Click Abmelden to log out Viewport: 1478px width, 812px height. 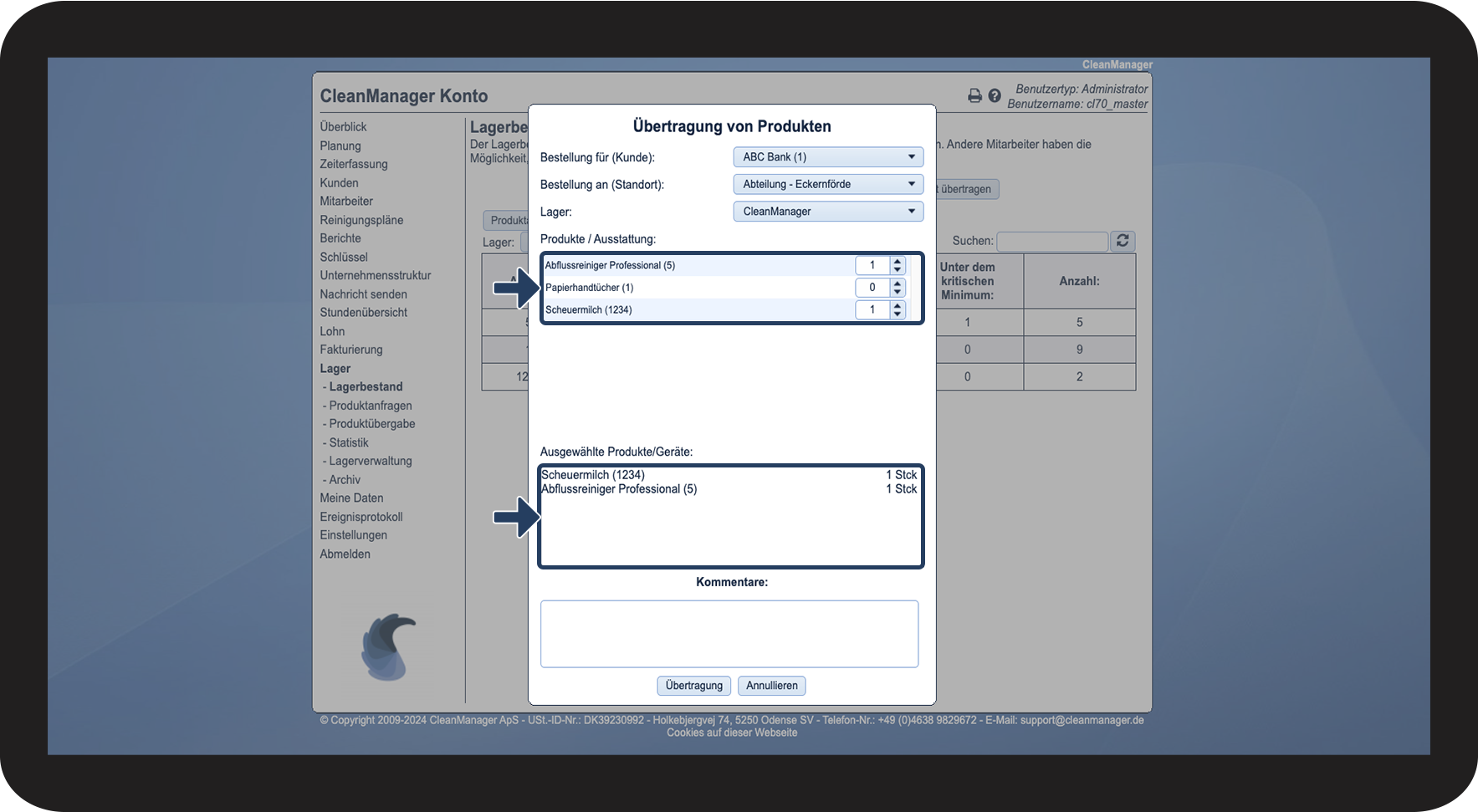click(x=345, y=554)
